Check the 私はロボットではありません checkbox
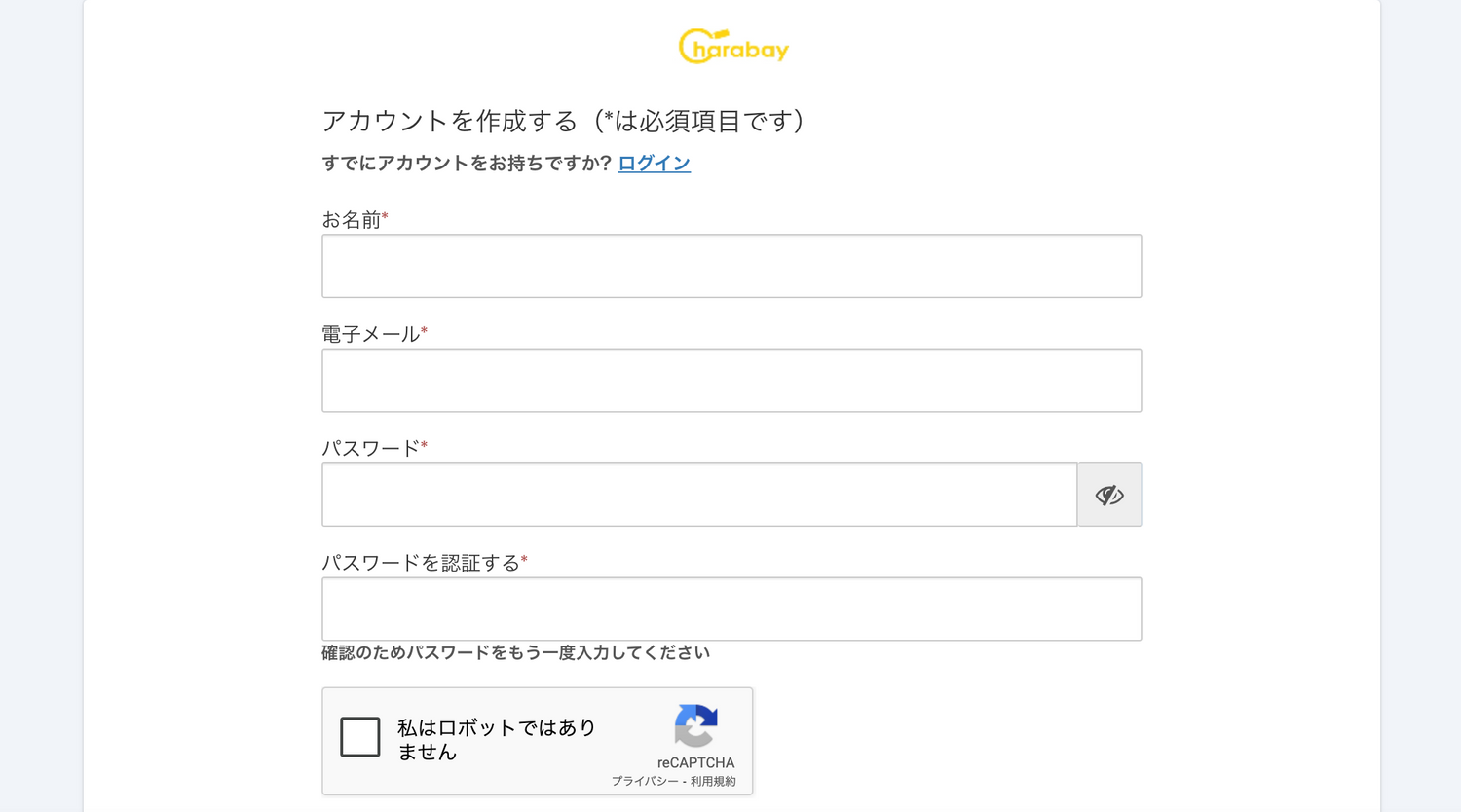1461x812 pixels. point(360,737)
